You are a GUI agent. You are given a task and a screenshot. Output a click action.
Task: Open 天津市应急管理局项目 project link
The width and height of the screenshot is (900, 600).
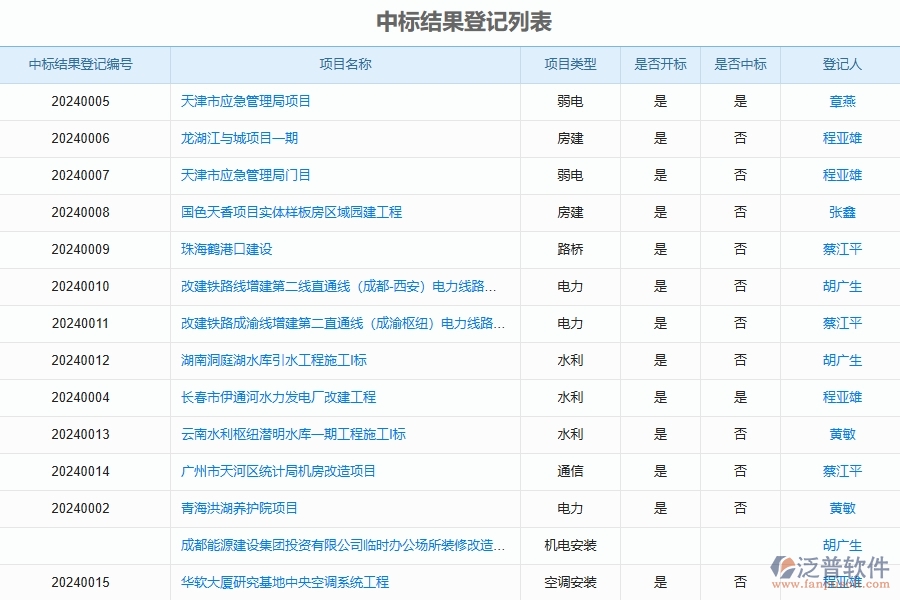(246, 101)
